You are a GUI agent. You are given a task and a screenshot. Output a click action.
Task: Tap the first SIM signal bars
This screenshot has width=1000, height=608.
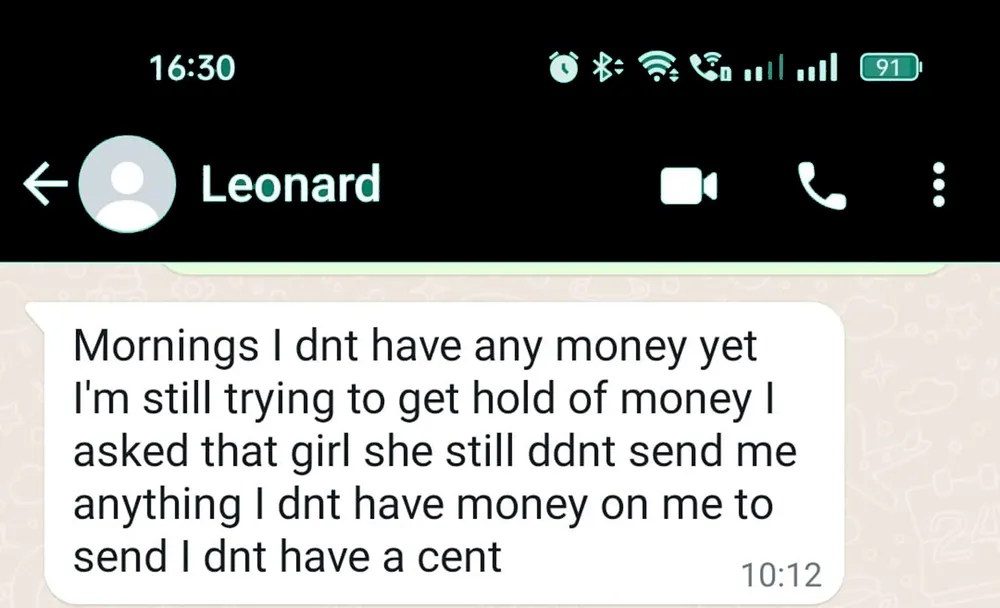pyautogui.click(x=763, y=68)
